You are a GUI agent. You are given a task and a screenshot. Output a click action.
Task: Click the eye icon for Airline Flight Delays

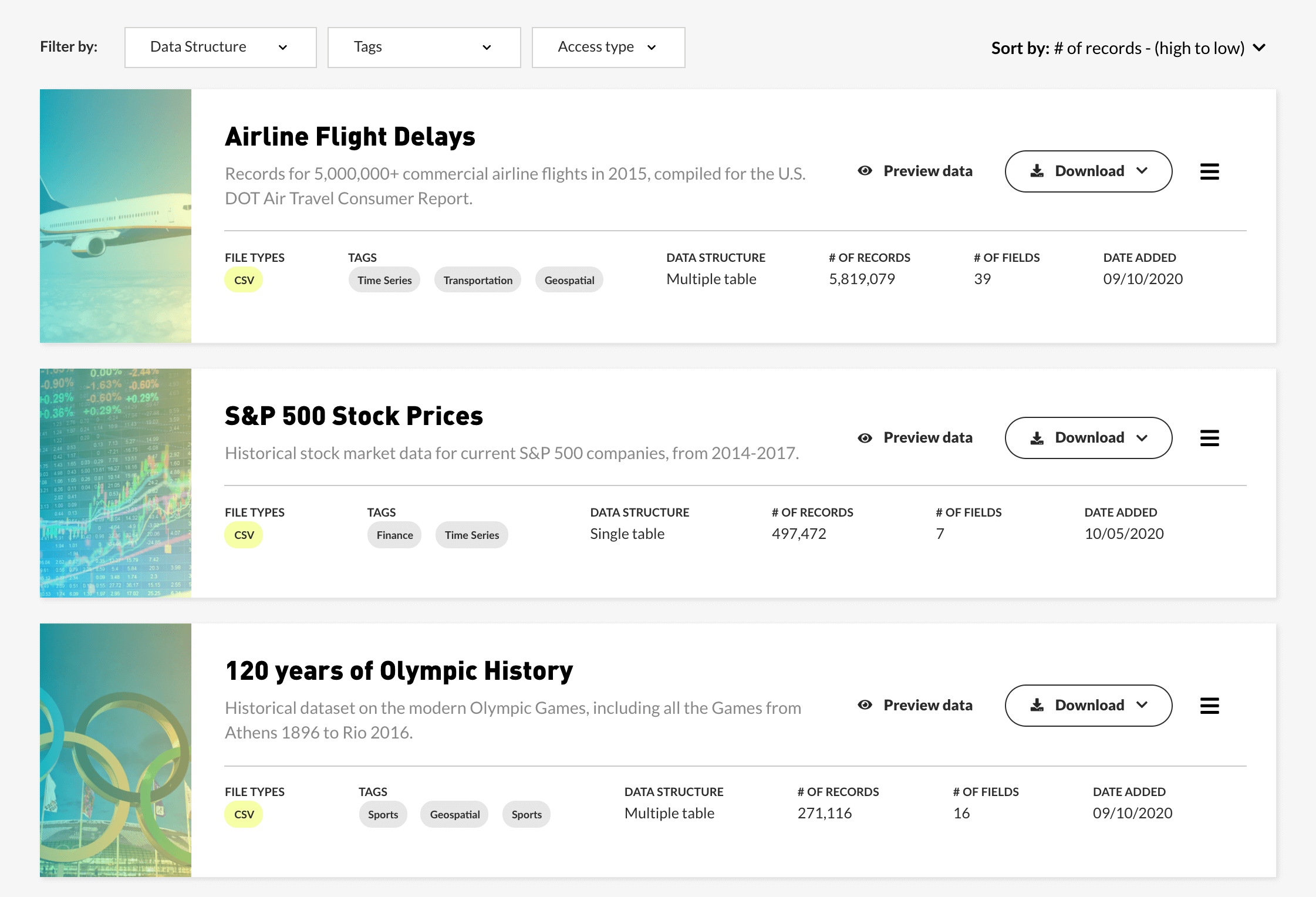pos(865,171)
